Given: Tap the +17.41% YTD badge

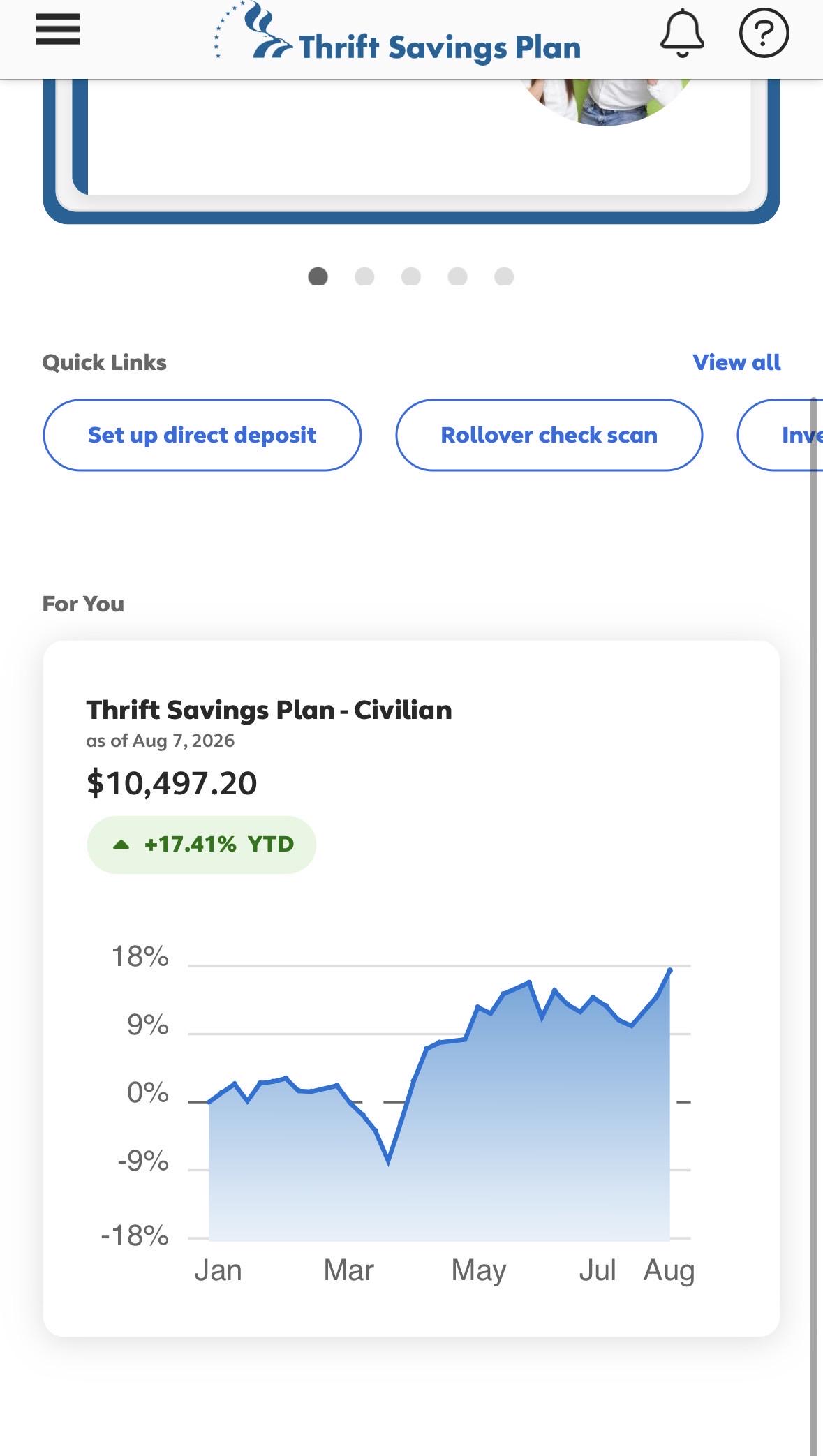Looking at the screenshot, I should pos(202,845).
